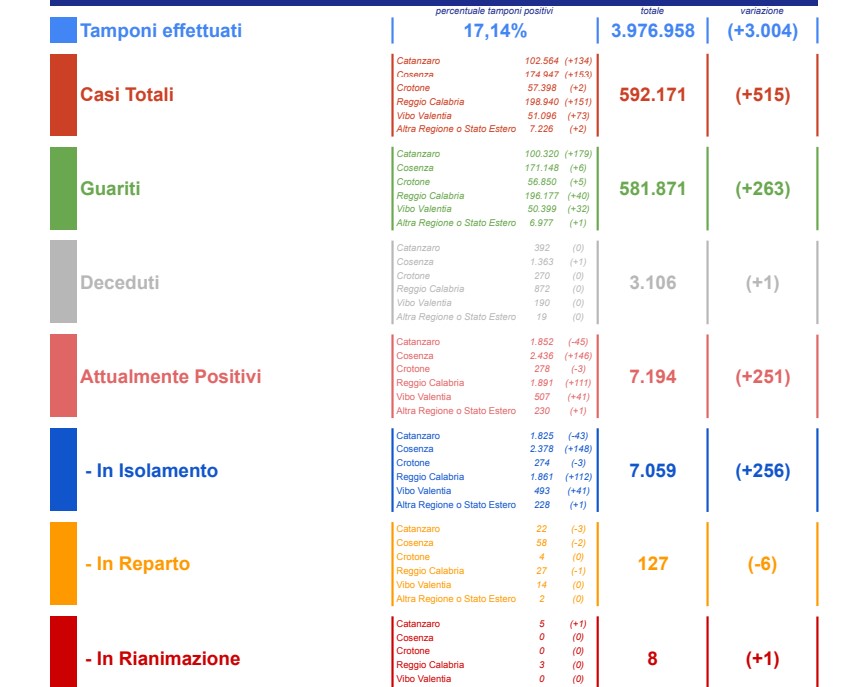Viewport: 868px width, 687px height.
Task: Click the orange block beside In Reparto
Action: point(63,564)
